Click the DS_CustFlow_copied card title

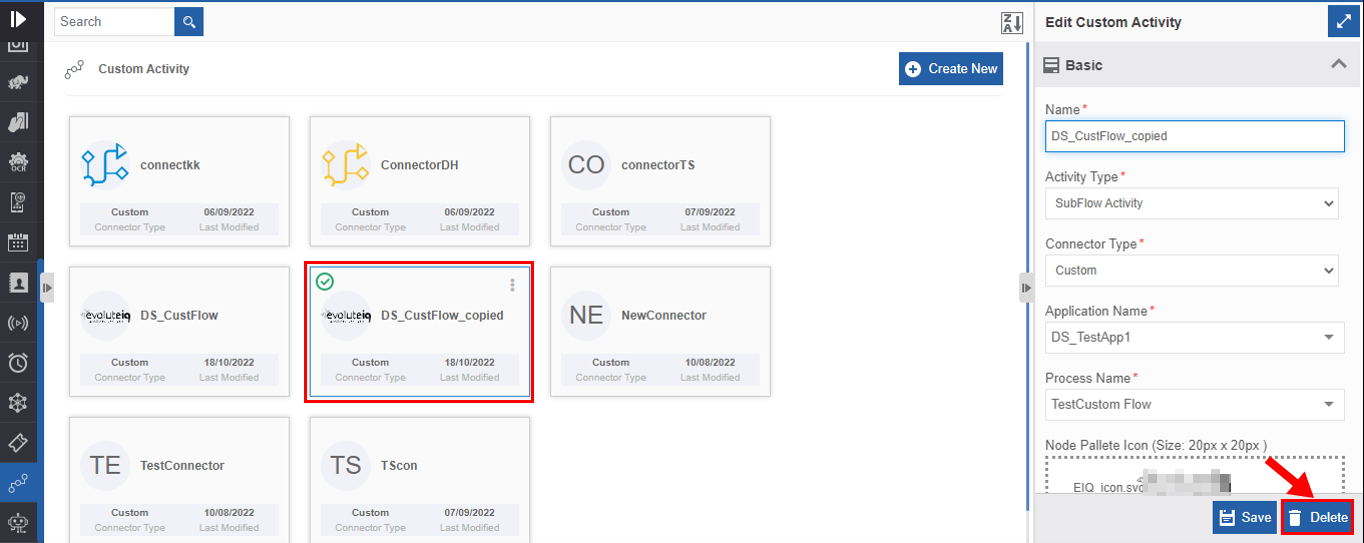(442, 315)
